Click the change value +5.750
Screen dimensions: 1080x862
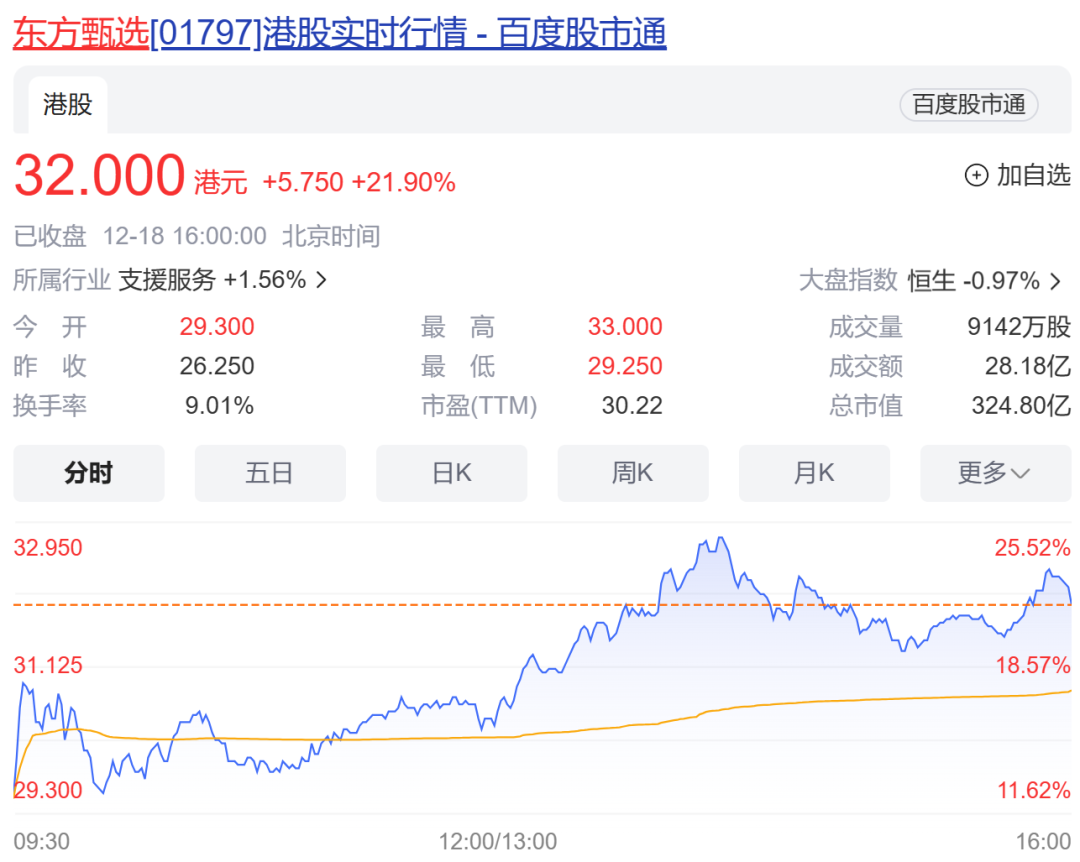click(303, 183)
